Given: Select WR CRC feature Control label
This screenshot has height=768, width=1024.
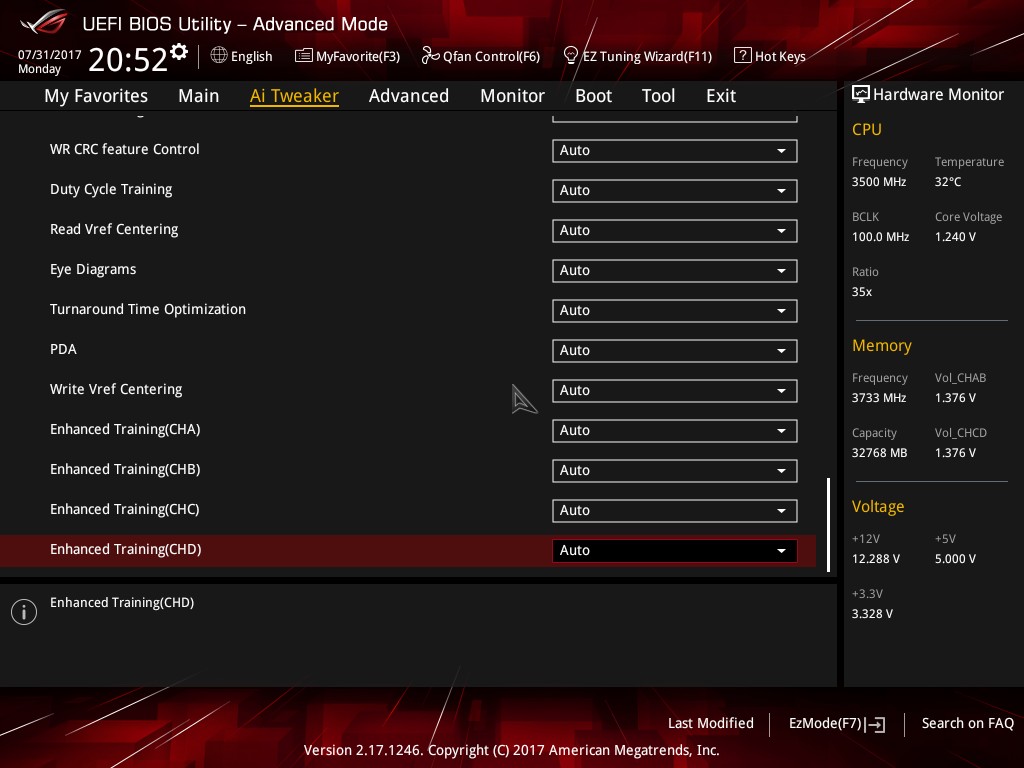Looking at the screenshot, I should [125, 149].
